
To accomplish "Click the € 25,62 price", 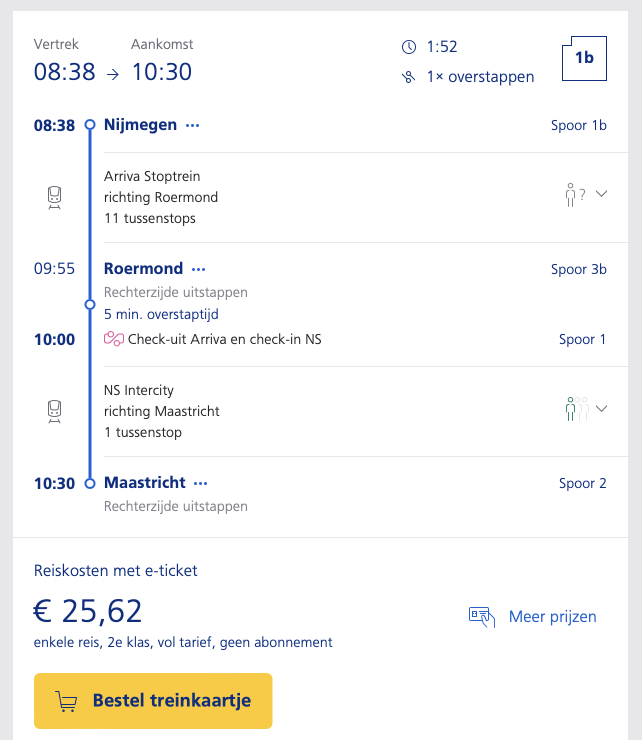I will (x=89, y=610).
